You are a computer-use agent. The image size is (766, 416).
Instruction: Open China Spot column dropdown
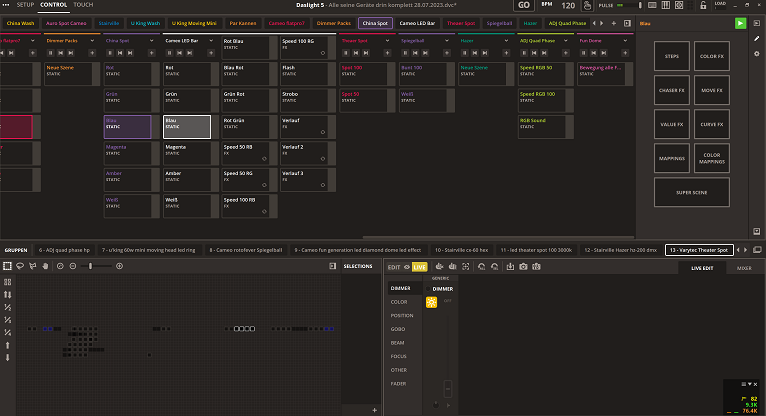(151, 41)
